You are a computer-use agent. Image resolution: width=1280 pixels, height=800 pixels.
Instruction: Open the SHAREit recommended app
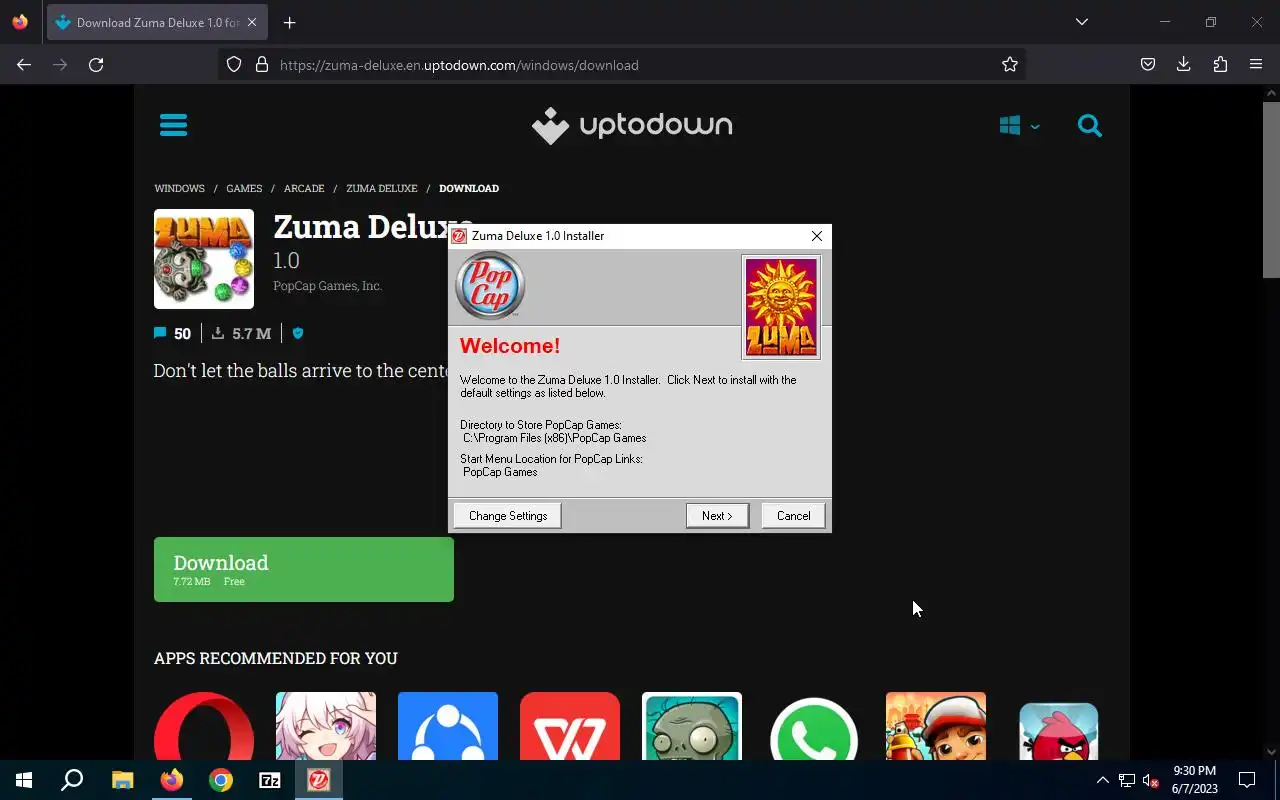(448, 726)
